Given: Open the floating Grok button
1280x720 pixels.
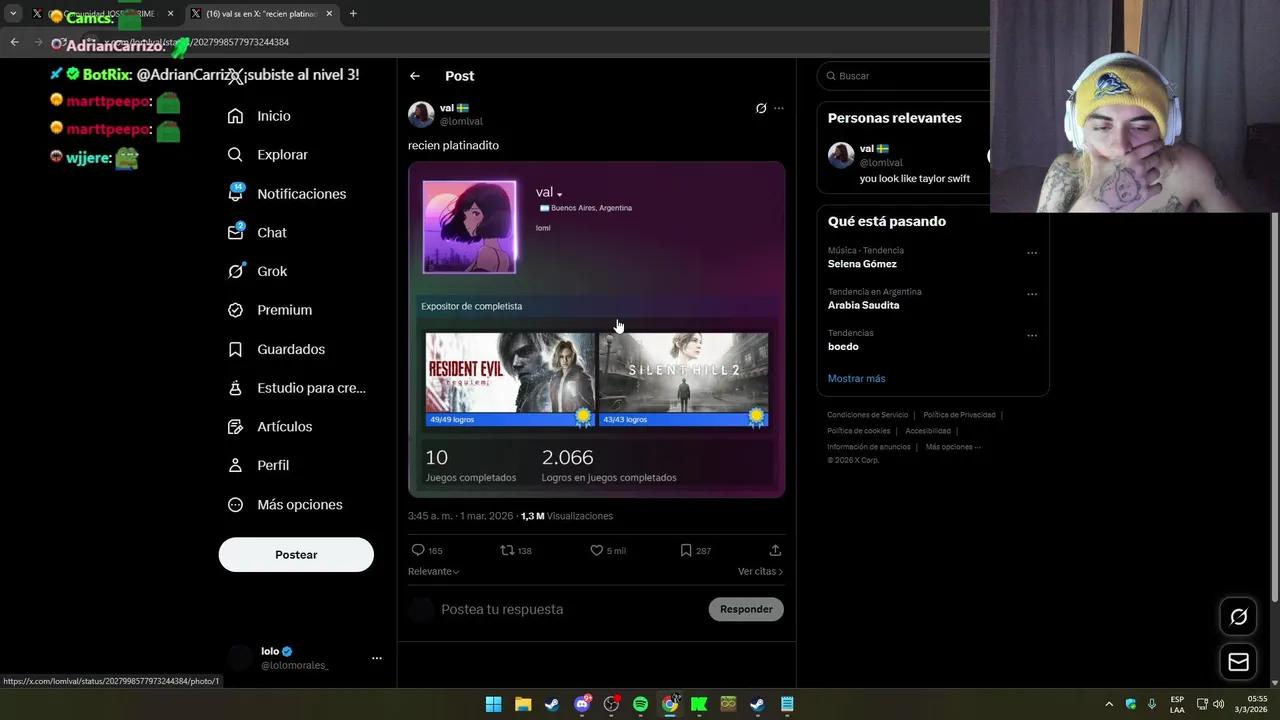Looking at the screenshot, I should pos(1239,617).
